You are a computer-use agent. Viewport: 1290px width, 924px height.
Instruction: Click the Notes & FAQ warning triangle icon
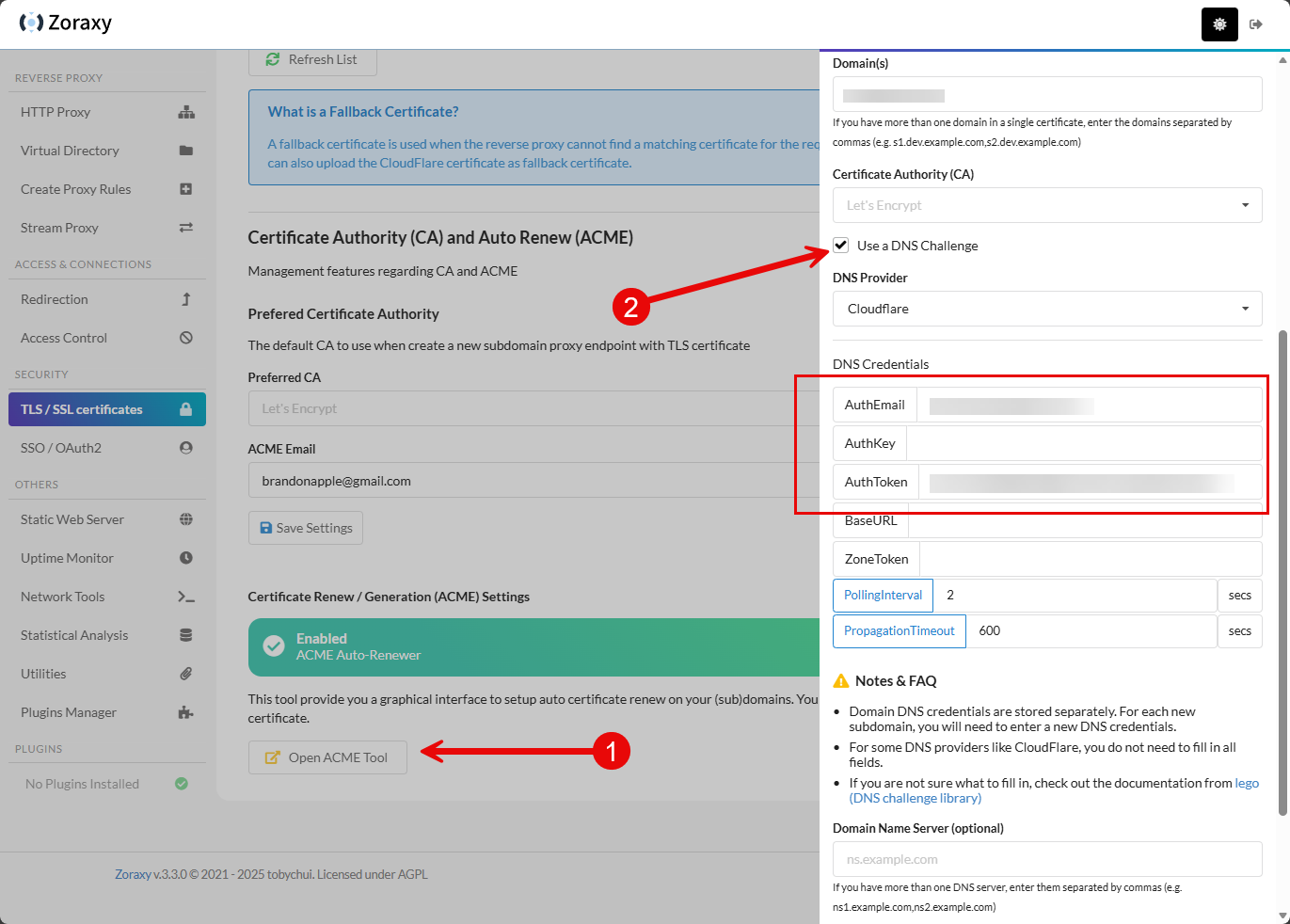pos(841,680)
